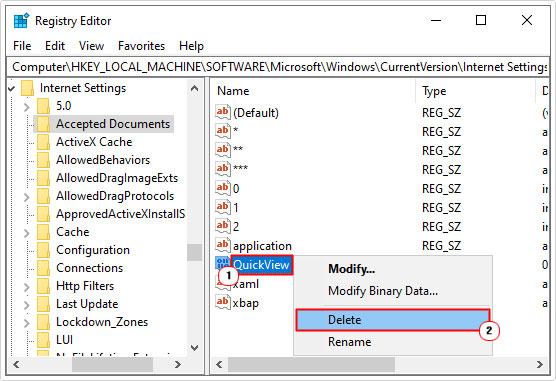Expand the AllowedDragProtocols key
The image size is (556, 381).
coord(27,196)
